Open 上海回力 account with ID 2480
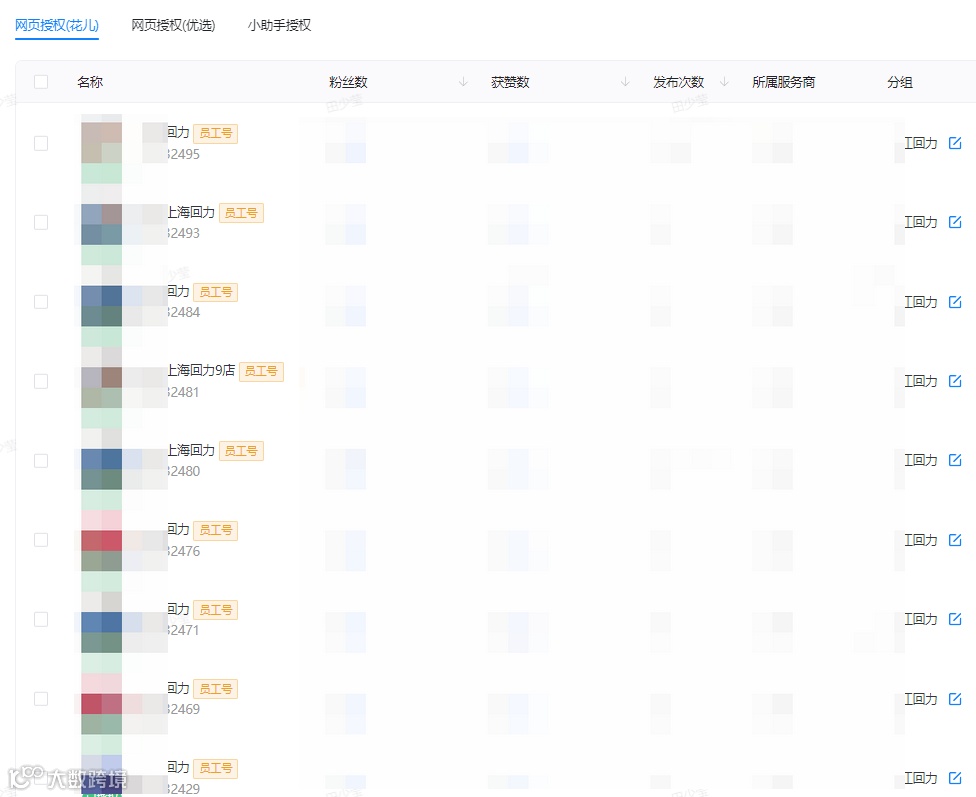 click(191, 450)
